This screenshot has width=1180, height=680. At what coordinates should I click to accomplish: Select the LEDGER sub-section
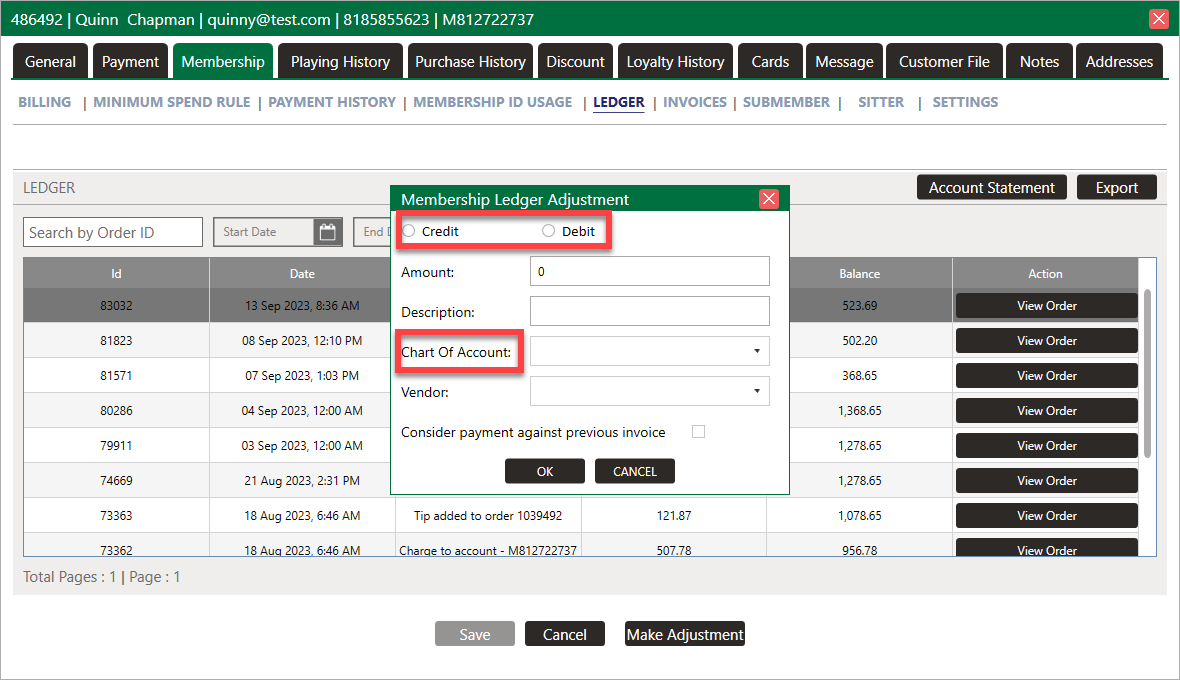tap(619, 102)
